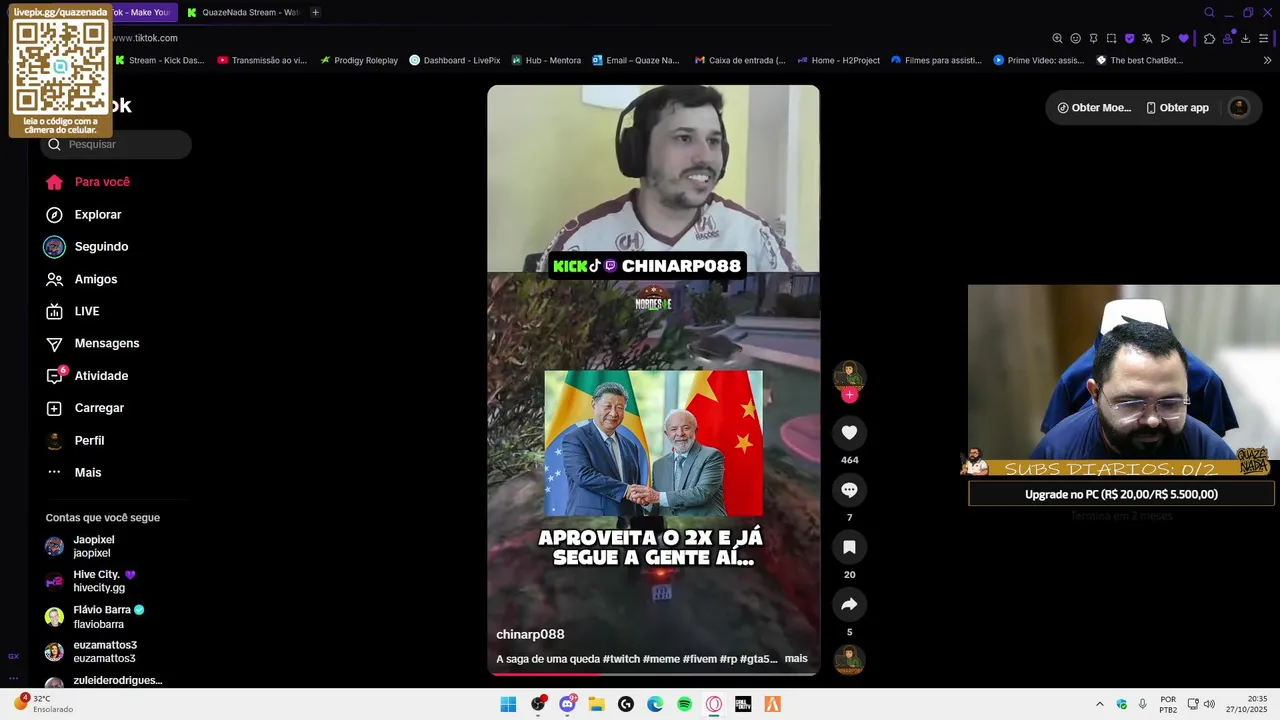1280x720 pixels.
Task: Like the video with heart icon
Action: (849, 432)
